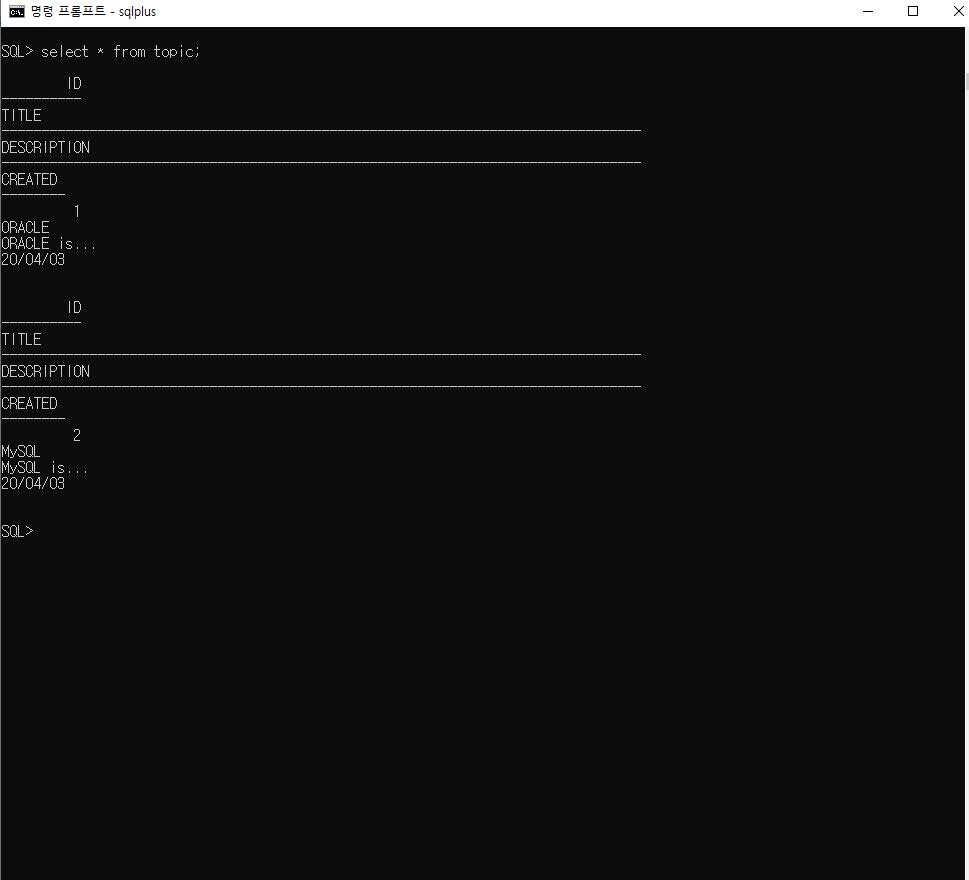Click the command prompt icon in title bar
969x880 pixels.
pos(17,12)
